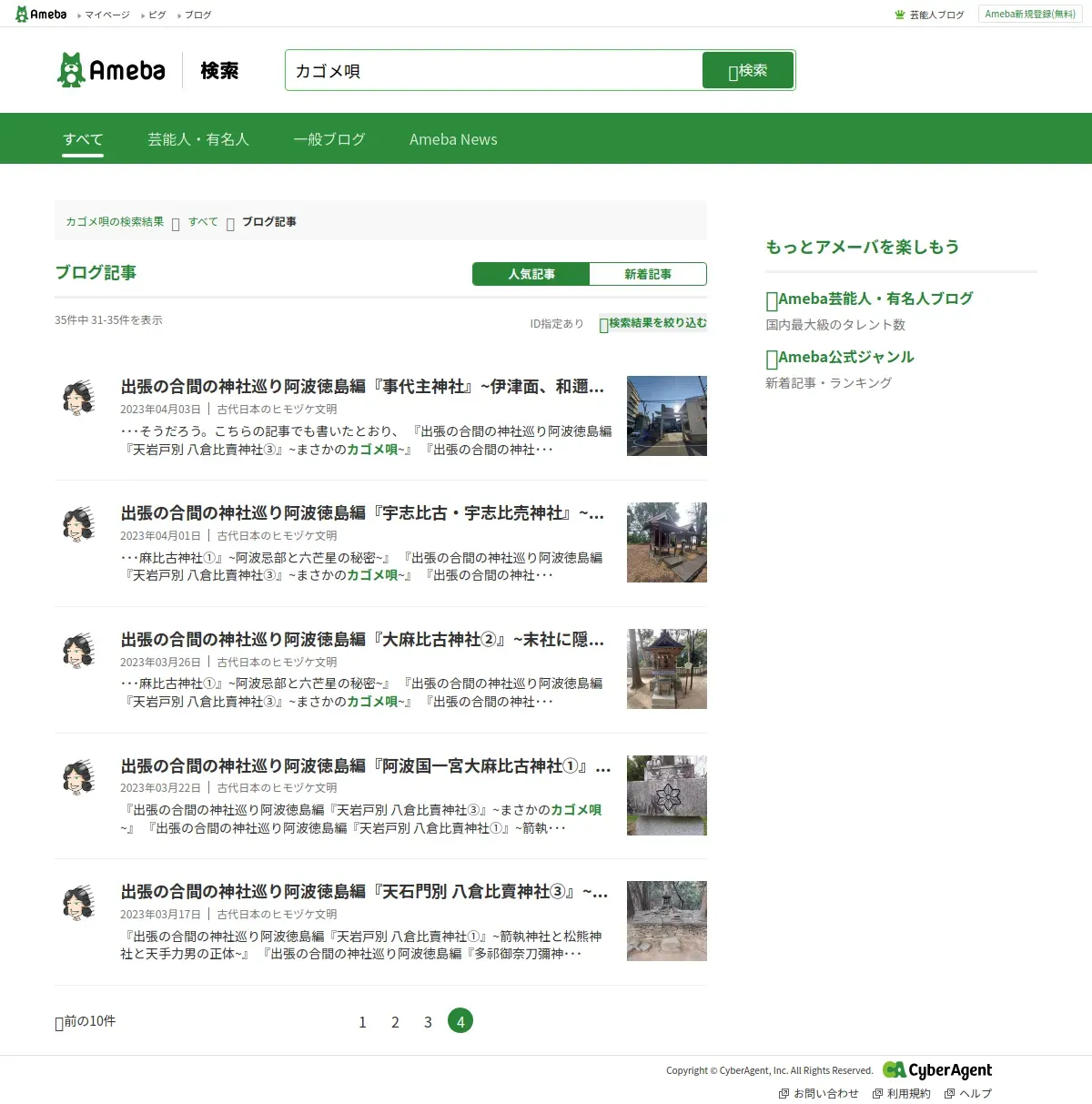1092x1104 pixels.
Task: Open author avatar for 2023年03月22日 post
Action: click(x=79, y=776)
